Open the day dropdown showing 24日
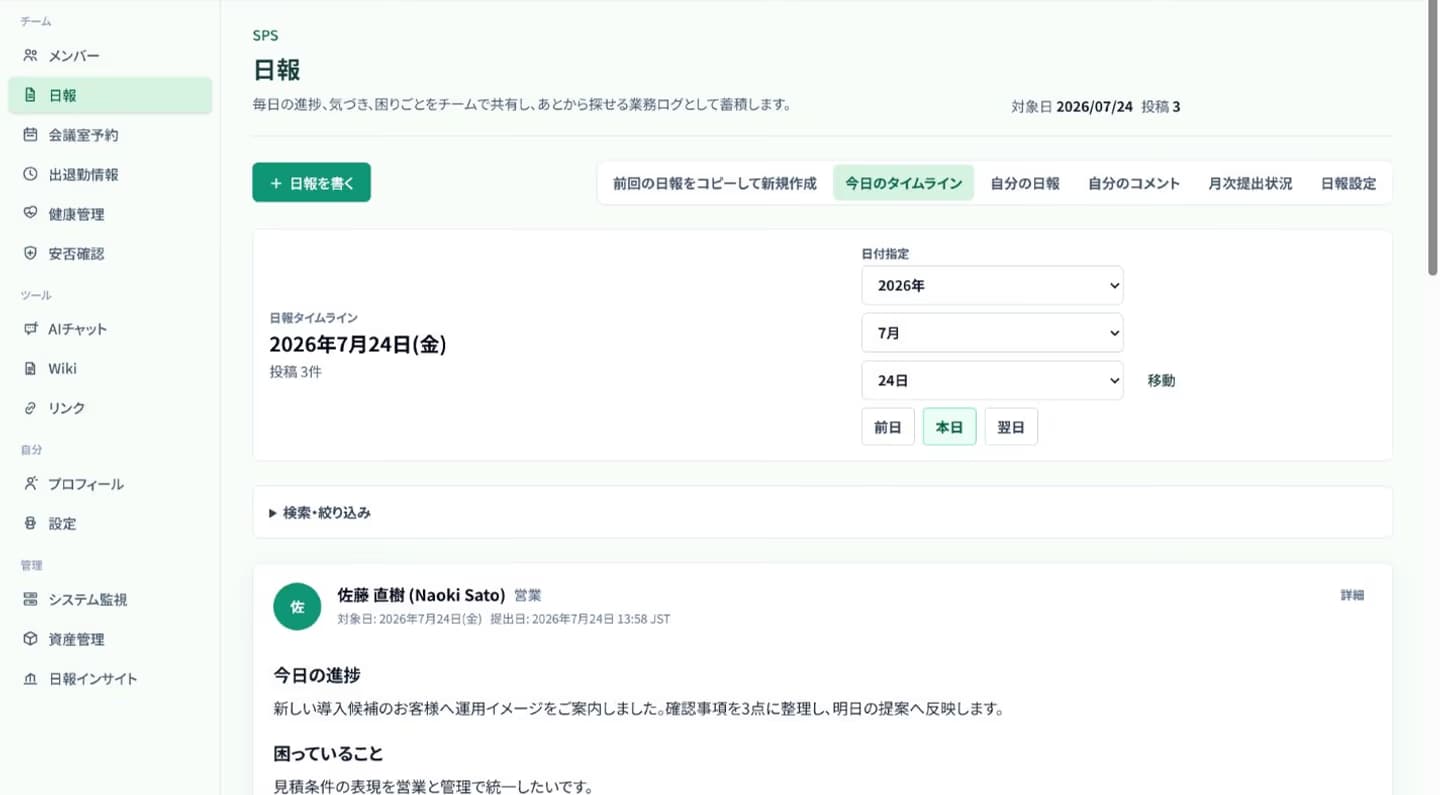This screenshot has height=795, width=1440. tap(992, 380)
